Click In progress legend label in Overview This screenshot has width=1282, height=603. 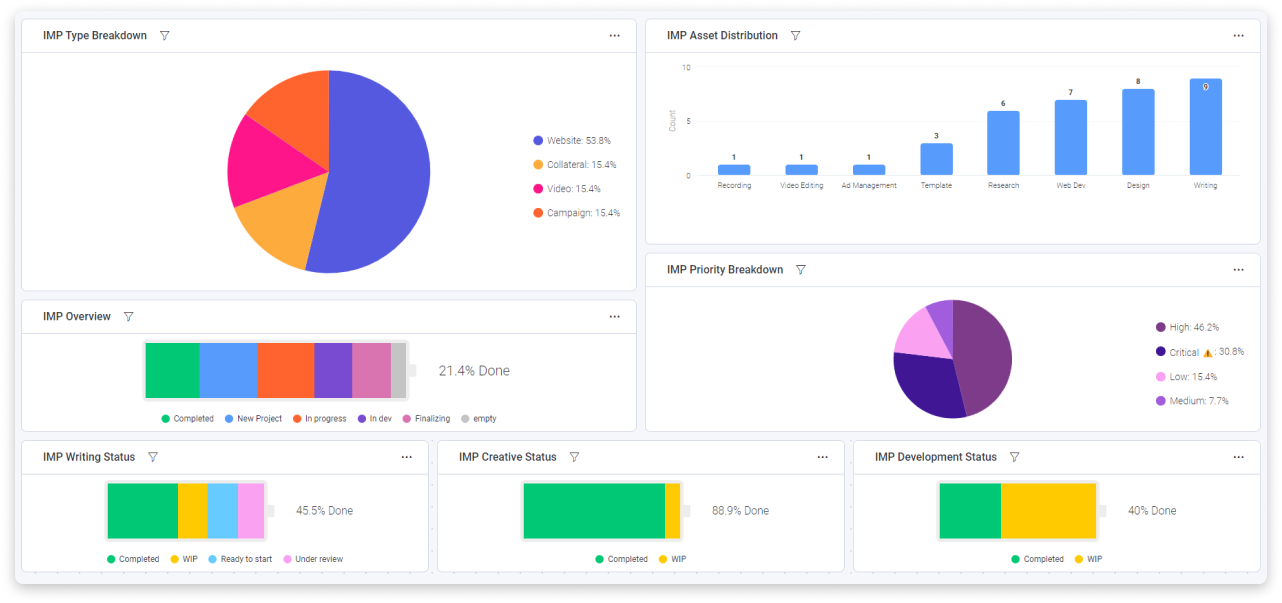point(319,419)
